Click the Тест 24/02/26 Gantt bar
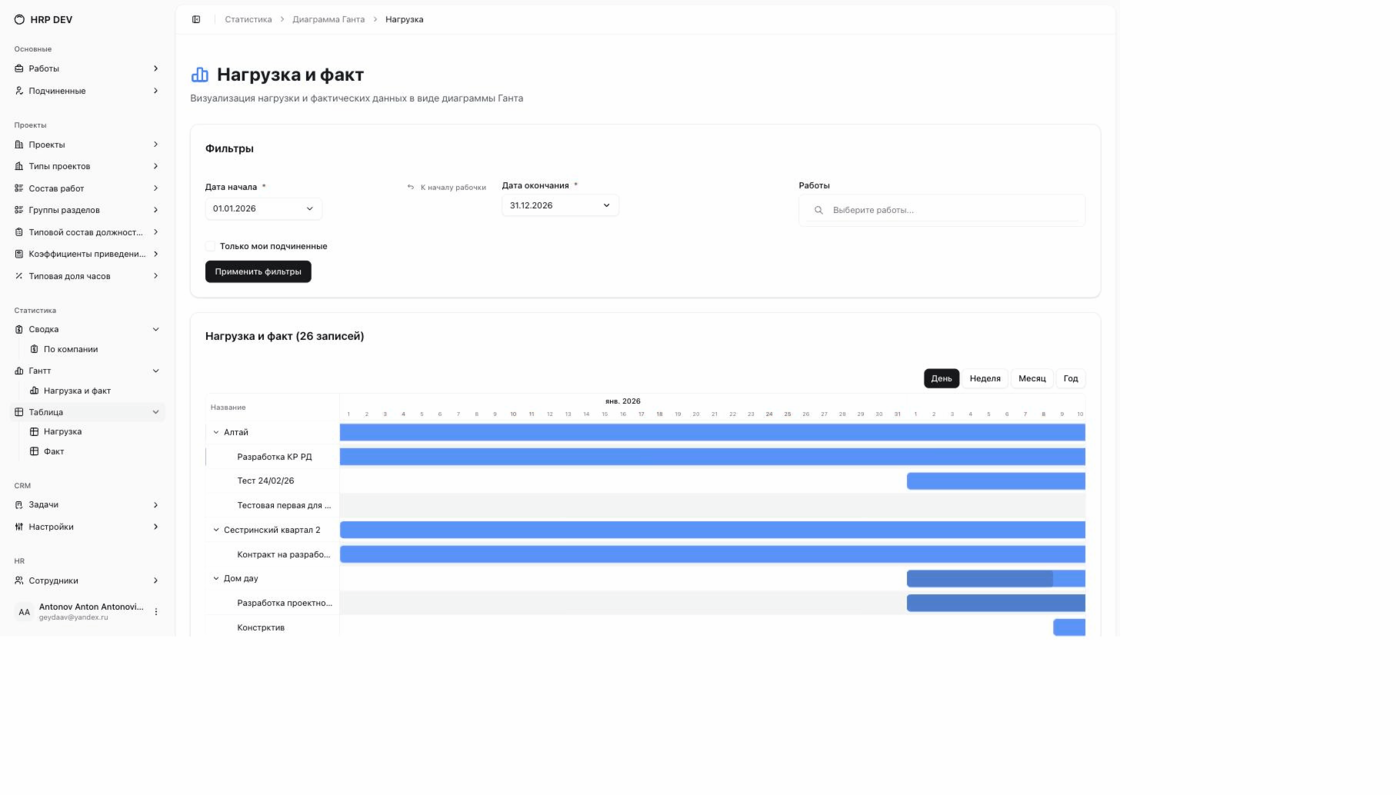Image resolution: width=1400 pixels, height=795 pixels. coord(996,481)
